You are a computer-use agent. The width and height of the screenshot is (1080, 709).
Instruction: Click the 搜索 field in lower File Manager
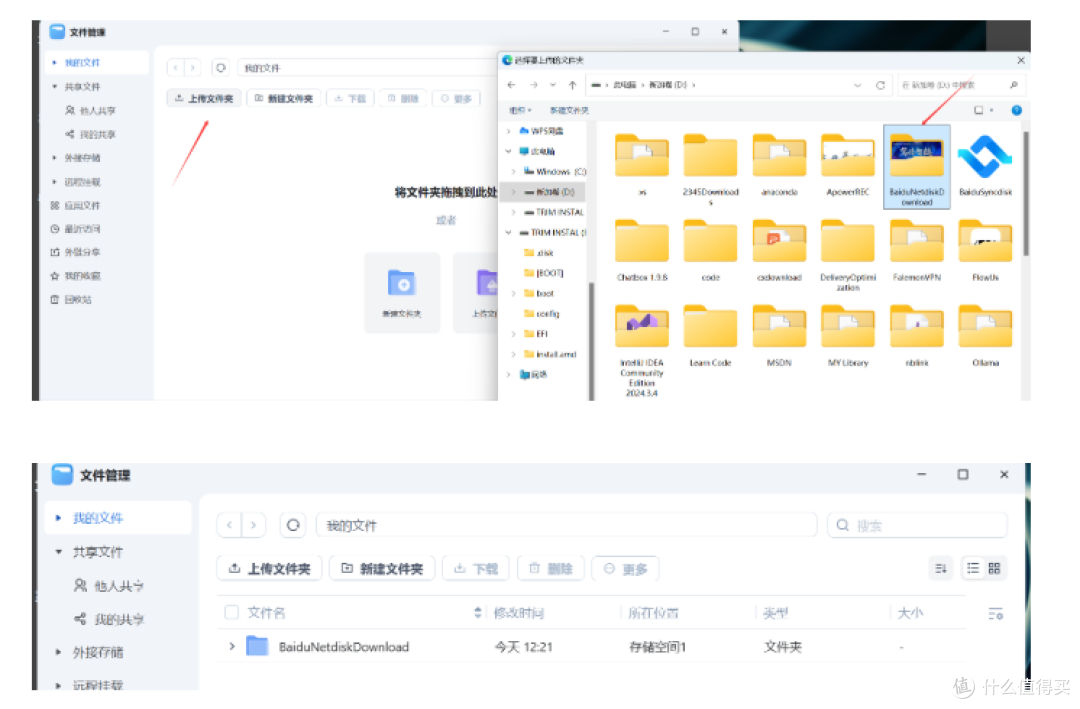pyautogui.click(x=917, y=526)
